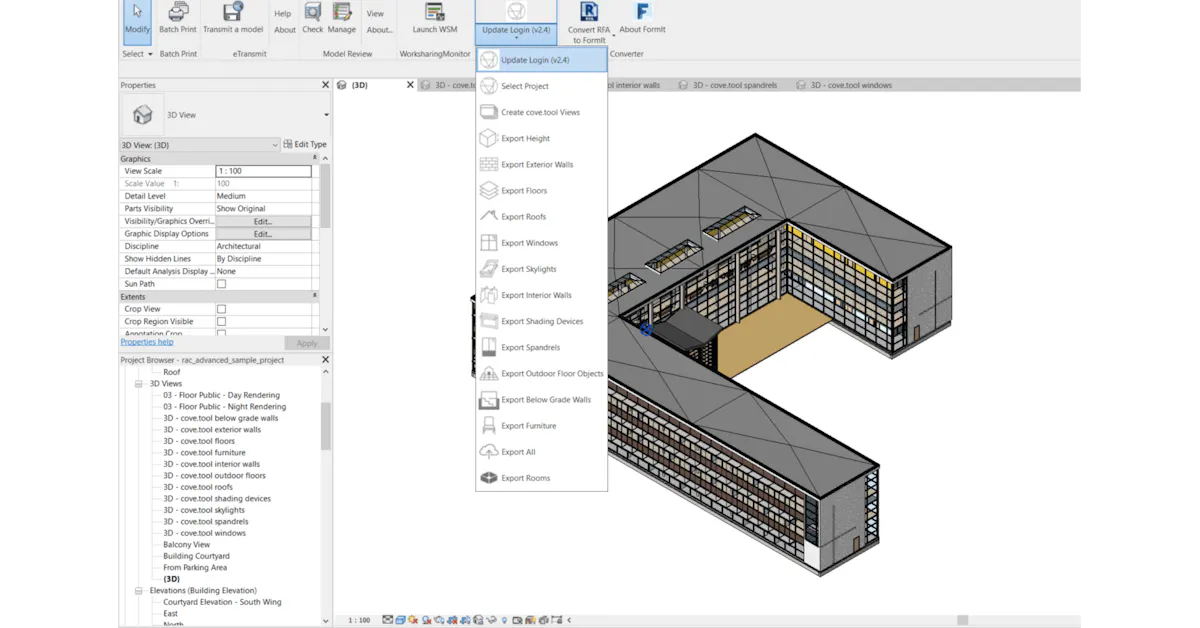The height and width of the screenshot is (628, 1200).
Task: Enable the Crop View checkbox
Action: point(222,309)
